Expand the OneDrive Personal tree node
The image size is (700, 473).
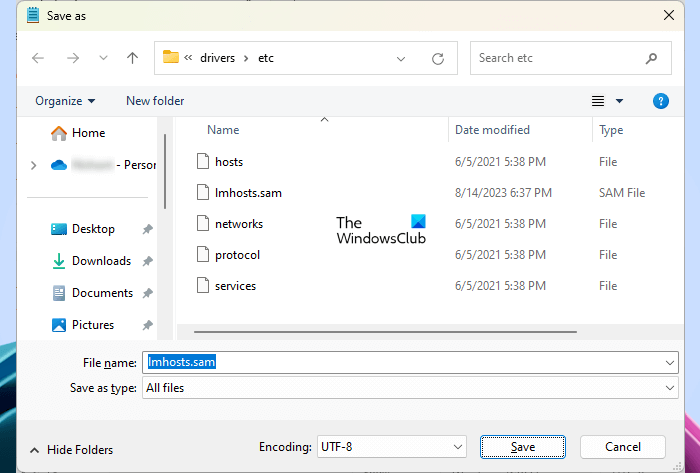(34, 165)
